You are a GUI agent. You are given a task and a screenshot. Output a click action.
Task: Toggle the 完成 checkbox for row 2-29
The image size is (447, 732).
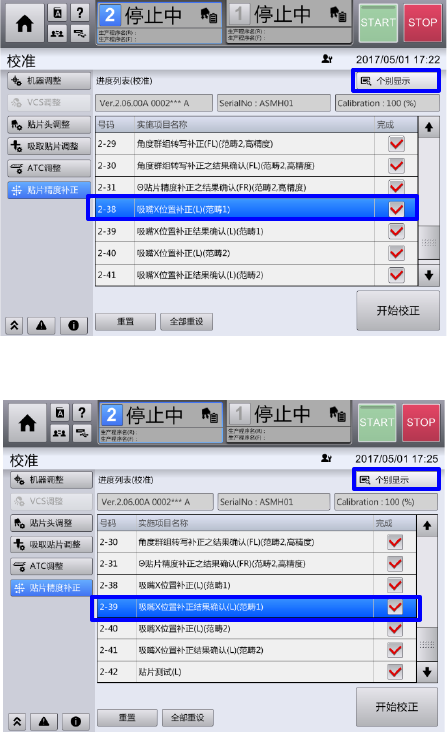396,144
